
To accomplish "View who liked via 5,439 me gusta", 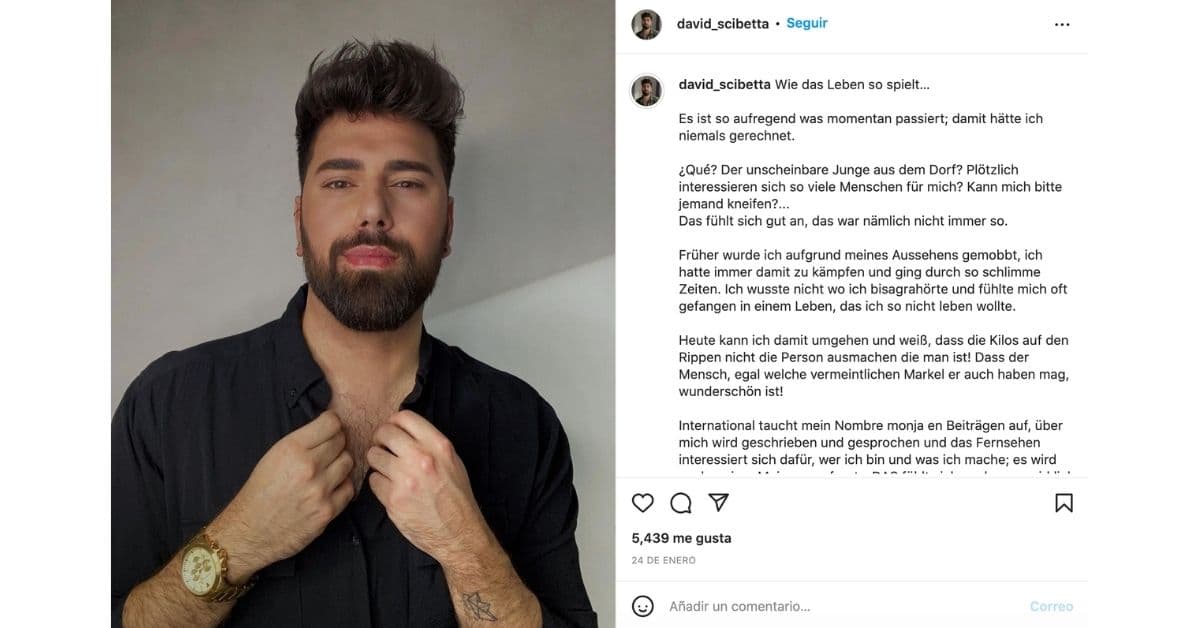I will point(681,538).
